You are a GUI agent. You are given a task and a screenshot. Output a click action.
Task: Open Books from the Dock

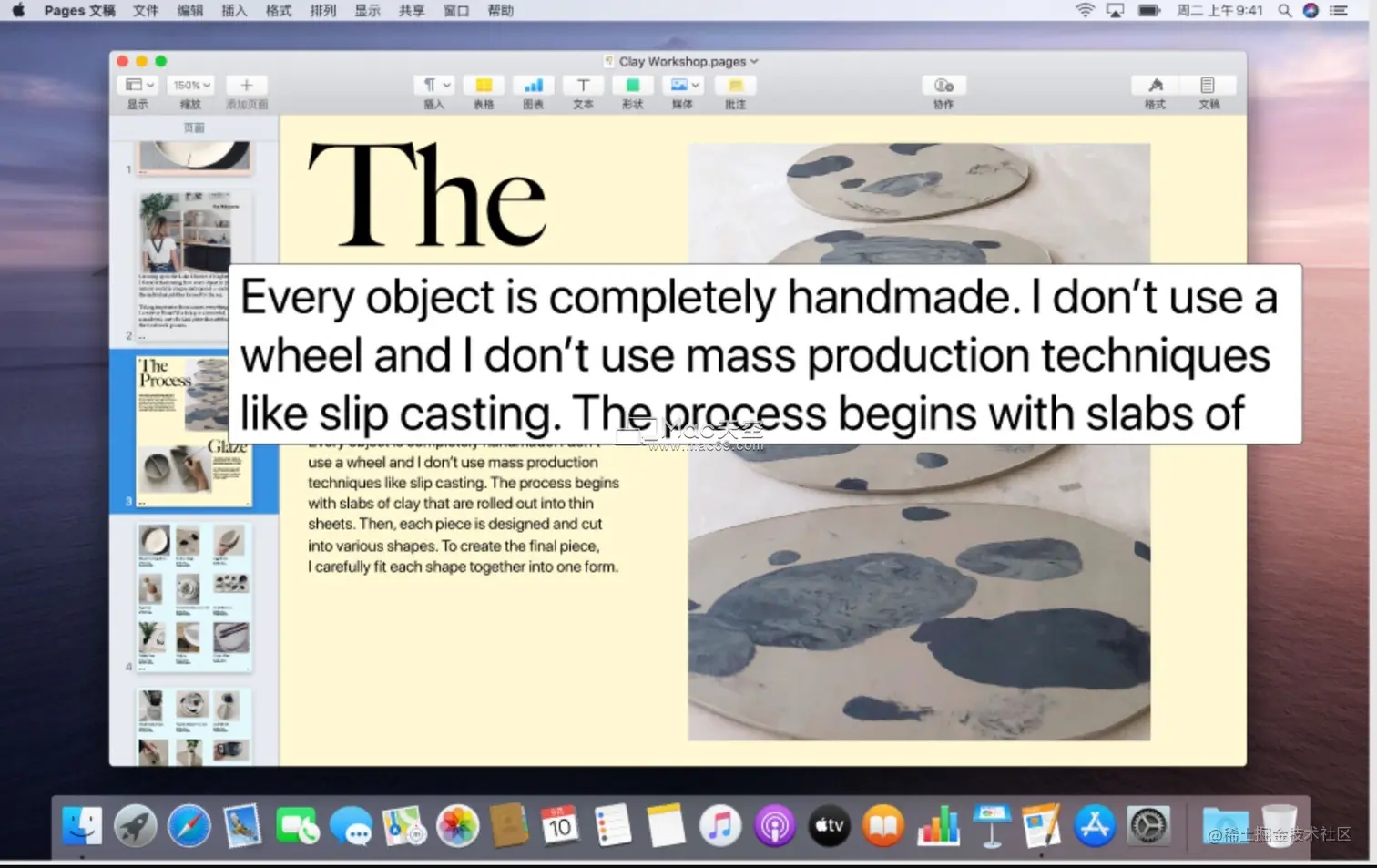(x=883, y=826)
